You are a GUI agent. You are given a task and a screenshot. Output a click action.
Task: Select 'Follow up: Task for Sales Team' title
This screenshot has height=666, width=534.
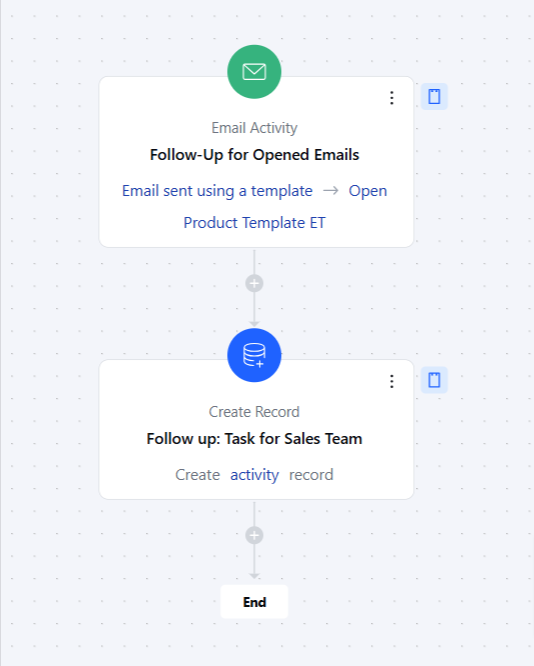click(x=254, y=438)
